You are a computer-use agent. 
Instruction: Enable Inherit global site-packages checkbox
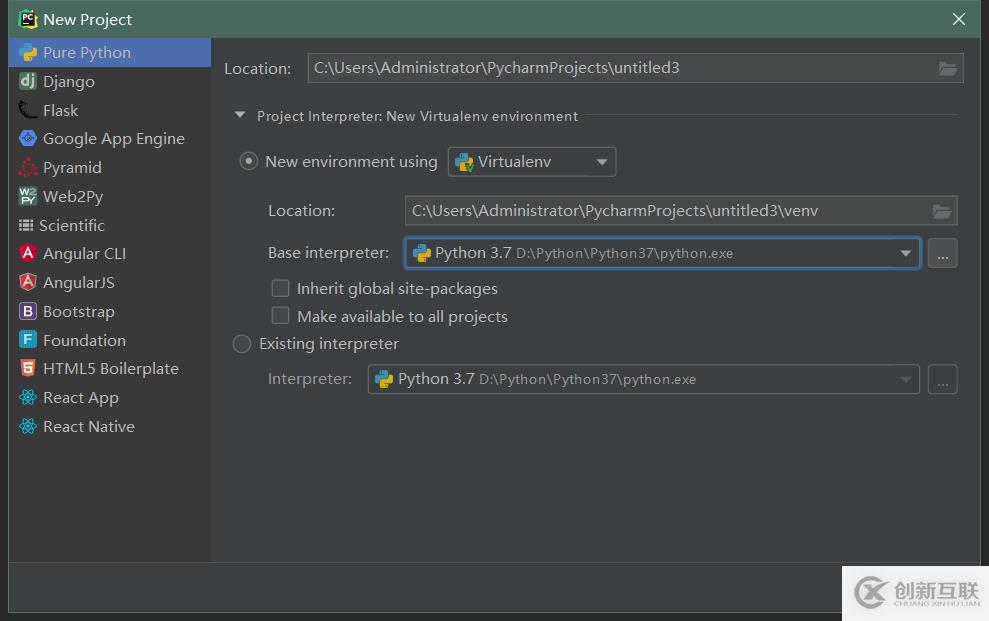click(281, 288)
